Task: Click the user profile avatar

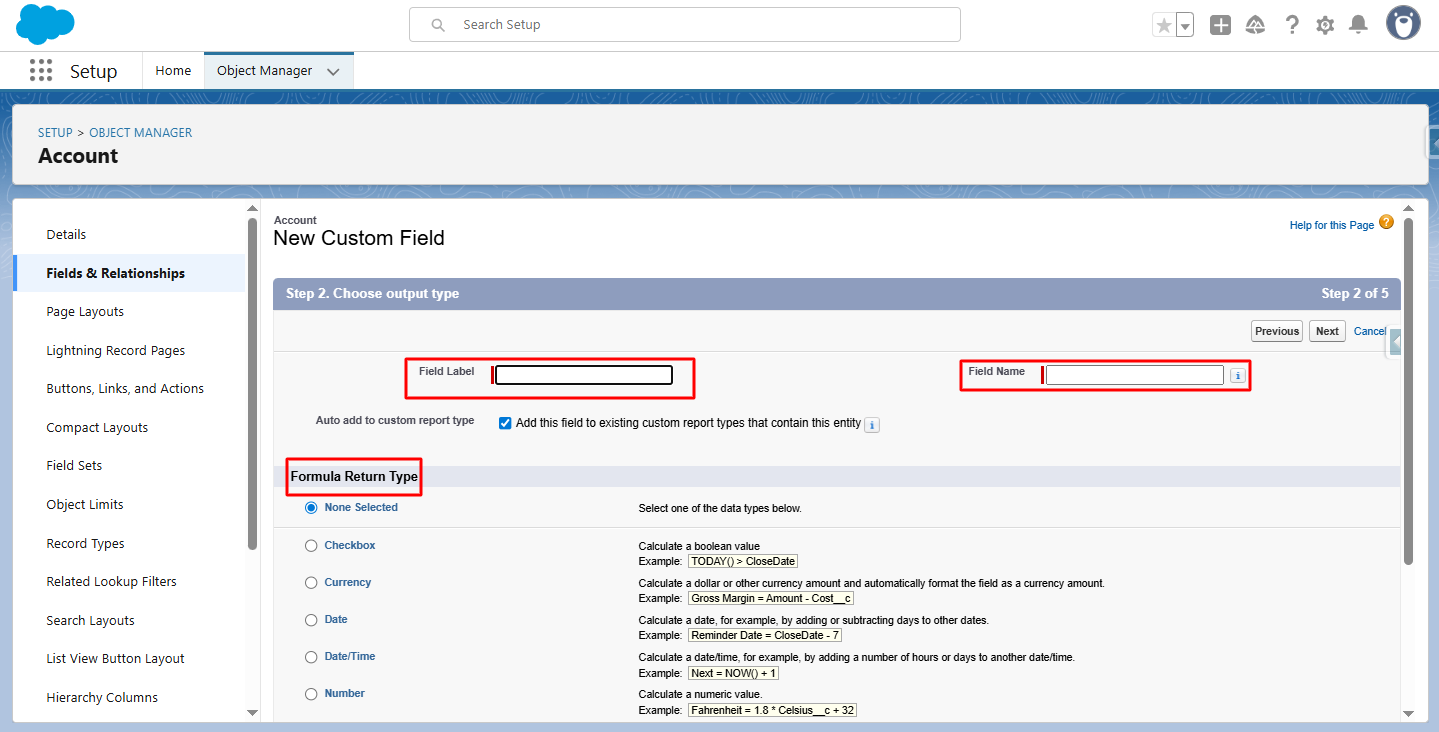Action: tap(1403, 24)
